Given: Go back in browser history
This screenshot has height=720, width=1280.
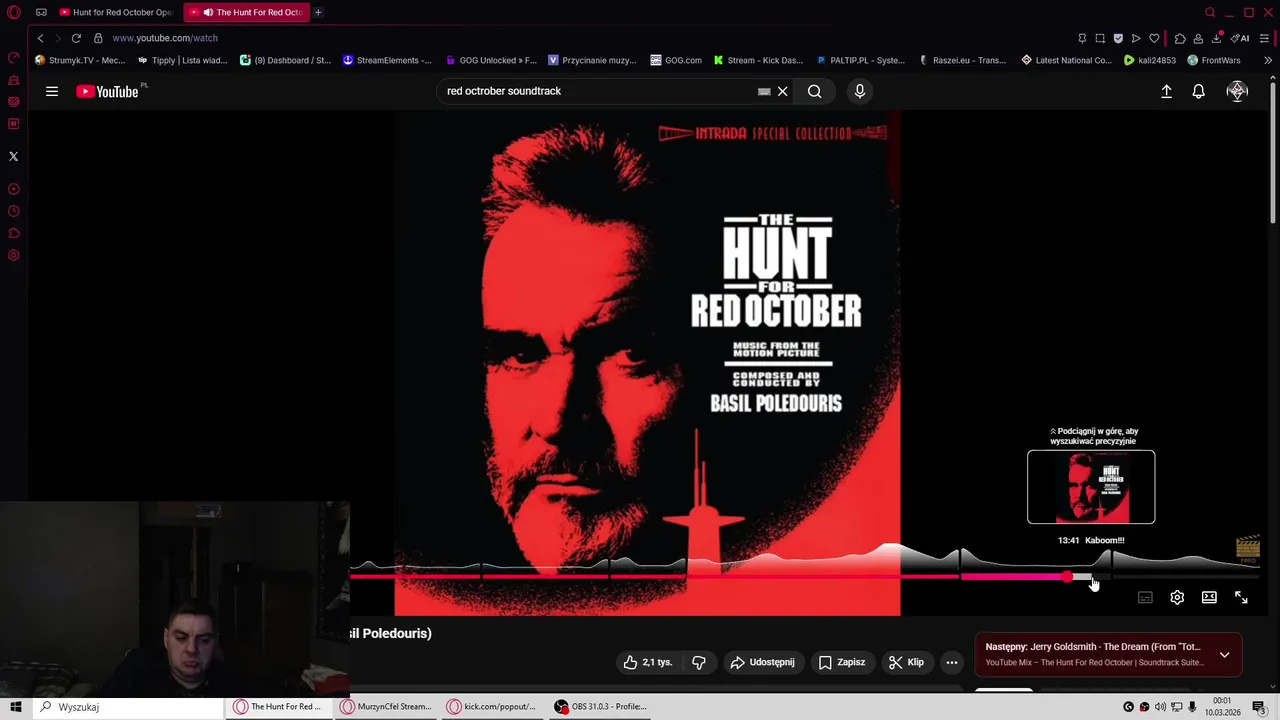Looking at the screenshot, I should [x=41, y=38].
